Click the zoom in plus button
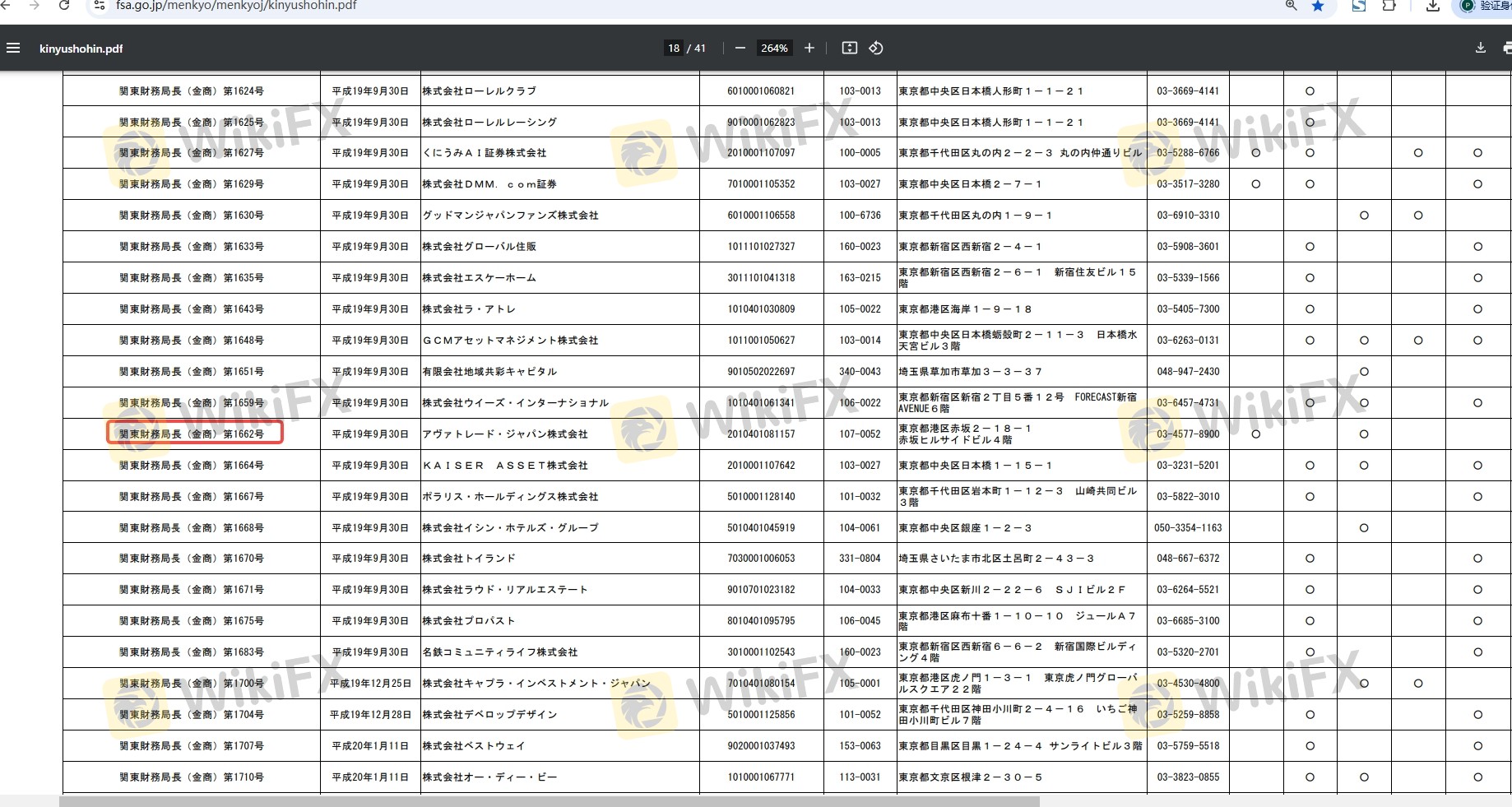 [x=809, y=49]
